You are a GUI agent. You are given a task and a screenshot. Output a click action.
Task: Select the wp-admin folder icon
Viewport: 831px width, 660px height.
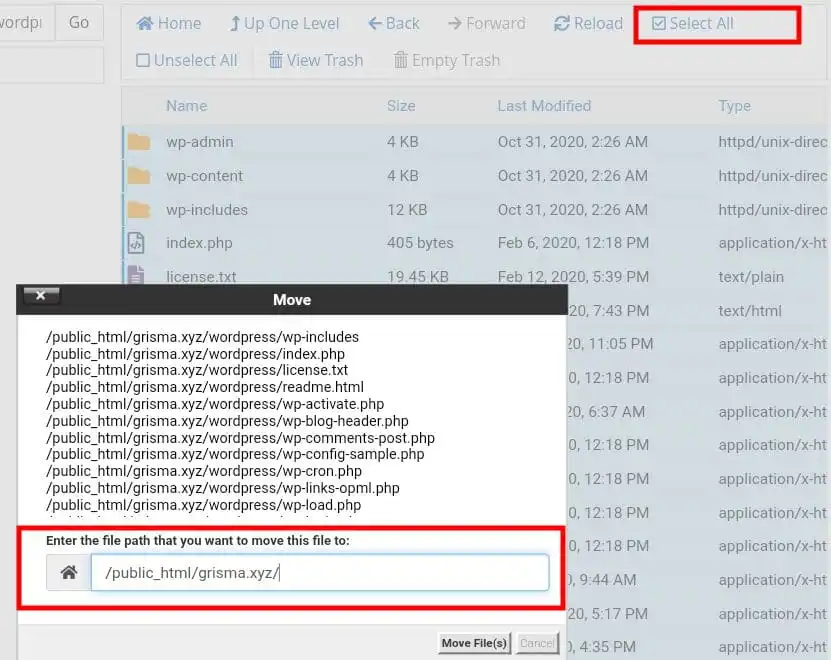pos(139,142)
